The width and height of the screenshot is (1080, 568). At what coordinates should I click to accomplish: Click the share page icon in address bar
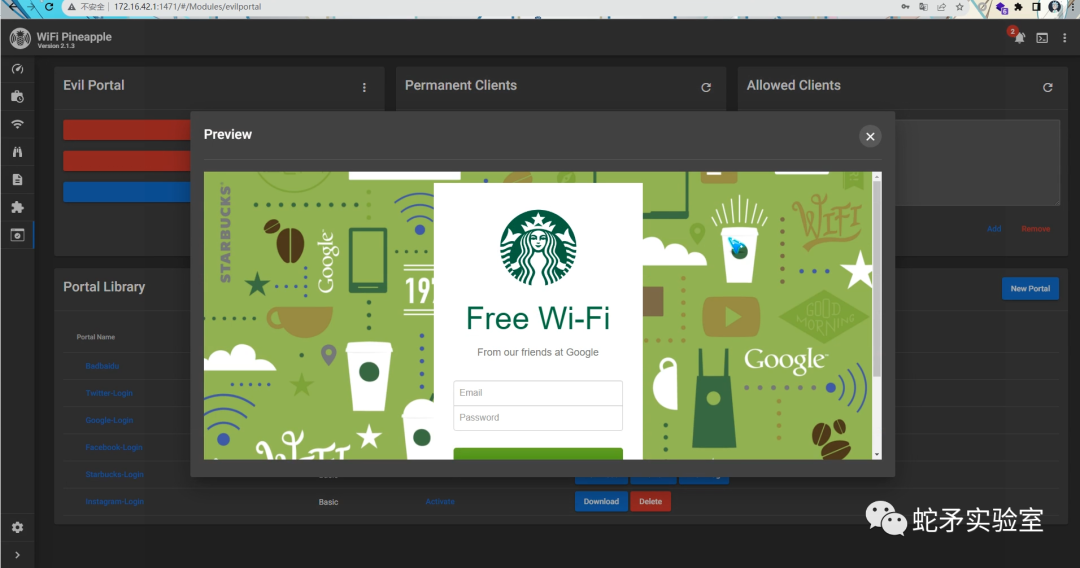941,7
